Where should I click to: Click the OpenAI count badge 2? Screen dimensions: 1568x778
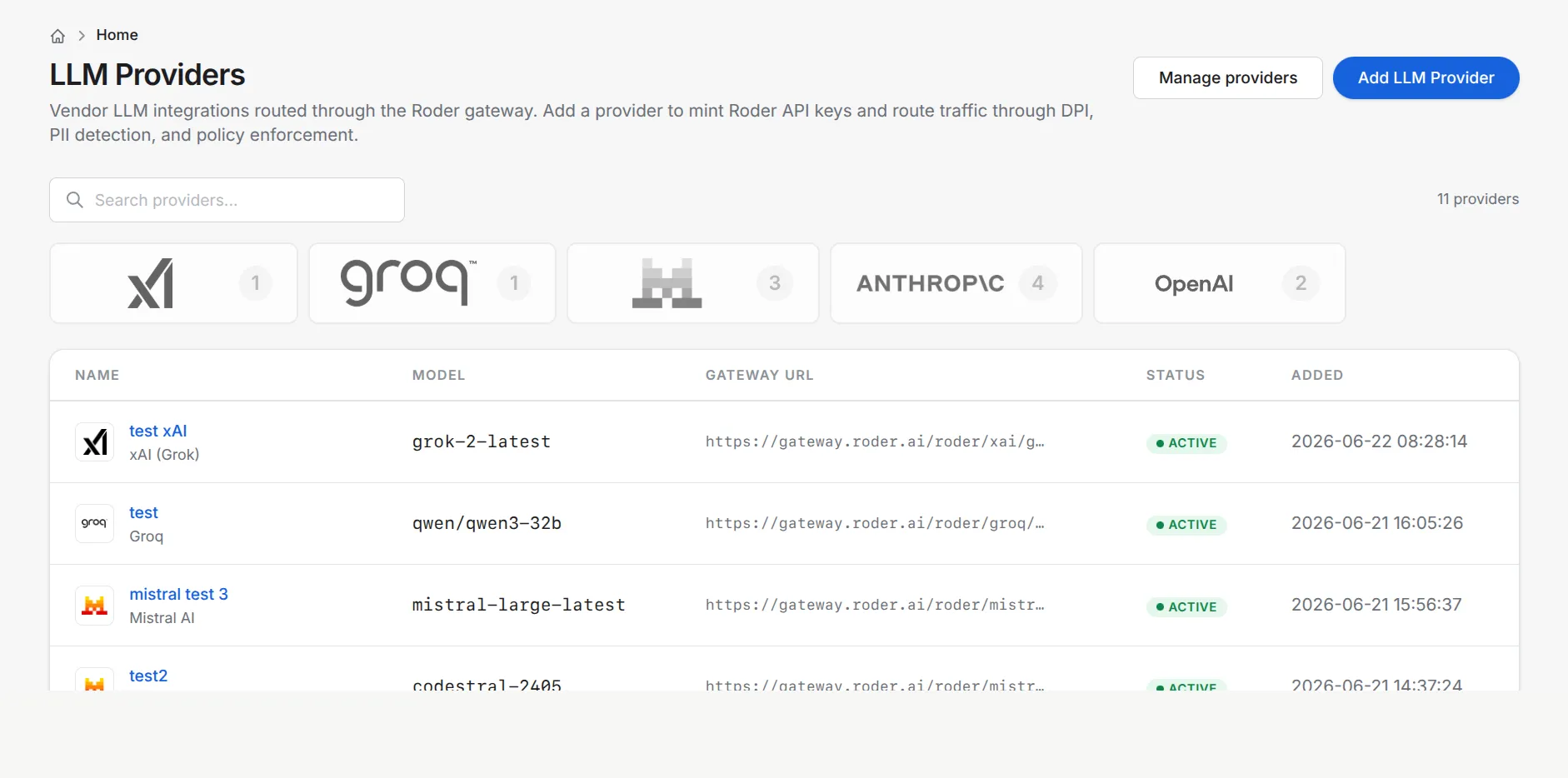point(1301,283)
